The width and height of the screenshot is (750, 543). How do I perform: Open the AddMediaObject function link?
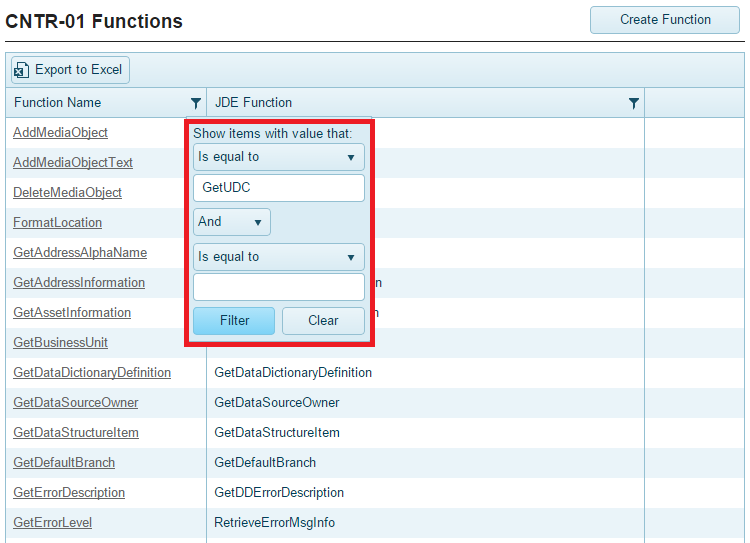coord(60,133)
